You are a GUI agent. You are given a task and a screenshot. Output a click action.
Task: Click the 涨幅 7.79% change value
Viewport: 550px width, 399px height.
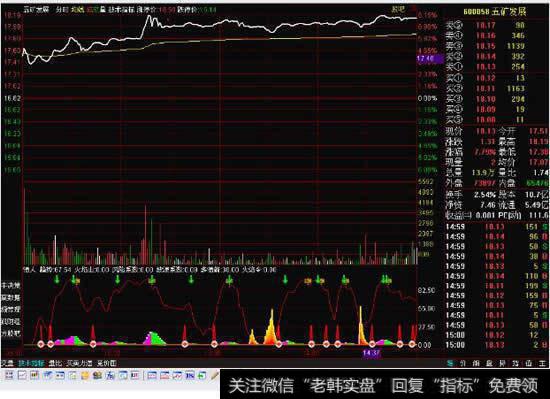point(485,152)
